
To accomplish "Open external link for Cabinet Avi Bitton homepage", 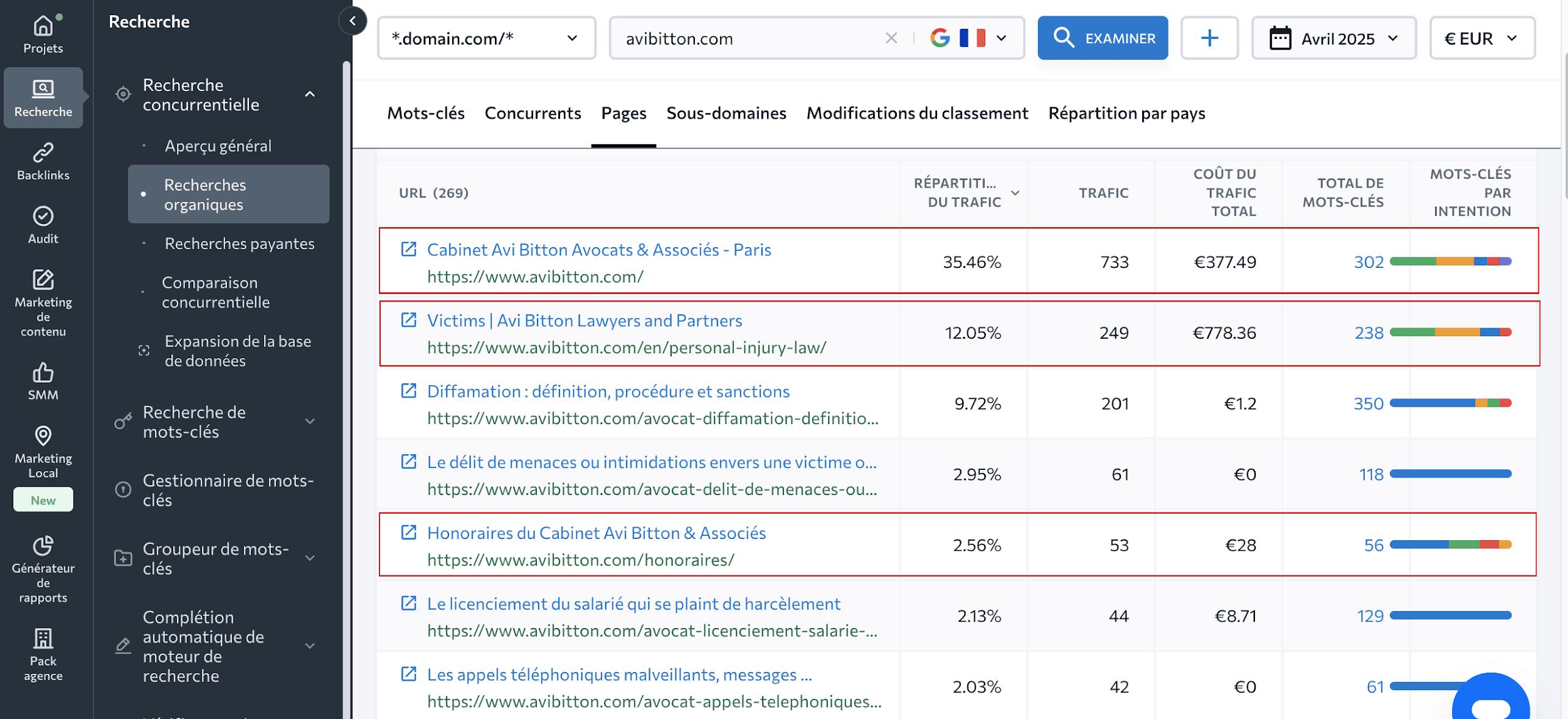I will [x=408, y=249].
